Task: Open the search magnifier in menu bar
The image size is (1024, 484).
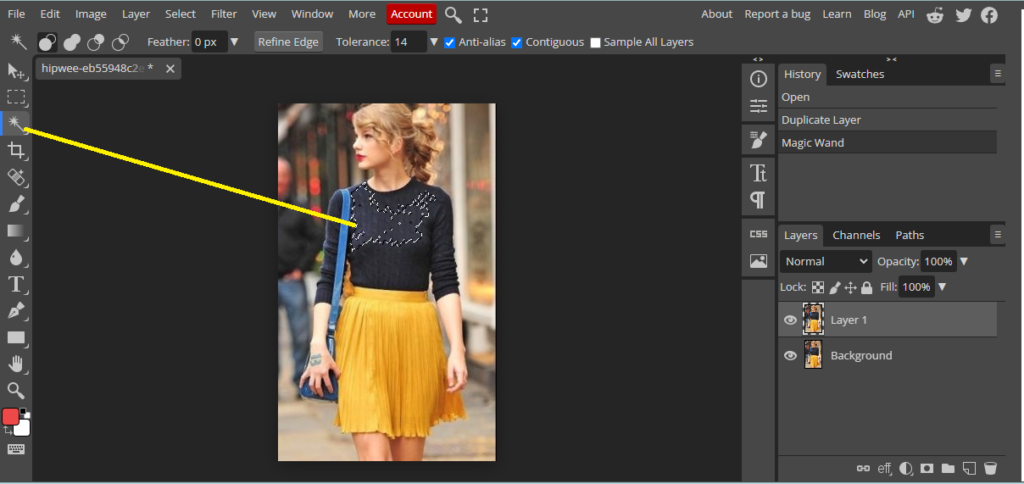Action: (453, 14)
